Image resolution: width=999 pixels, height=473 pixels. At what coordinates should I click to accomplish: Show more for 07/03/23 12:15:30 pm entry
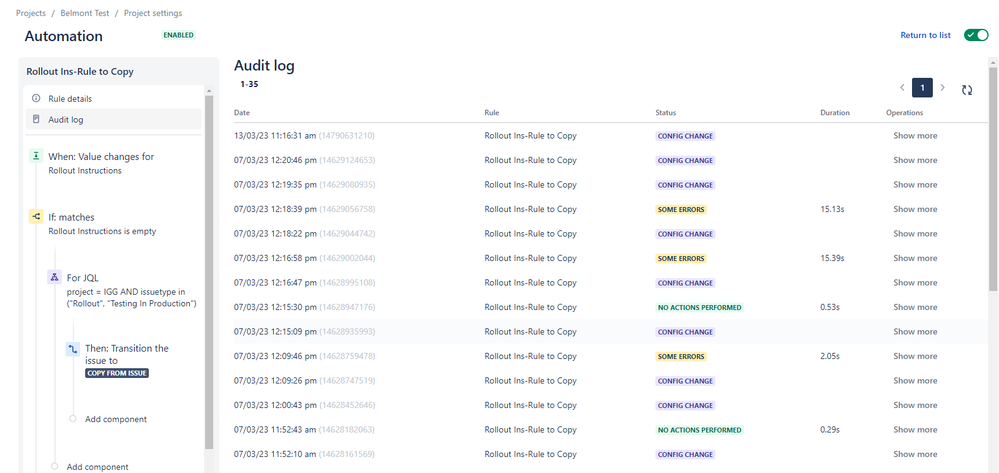pos(915,307)
